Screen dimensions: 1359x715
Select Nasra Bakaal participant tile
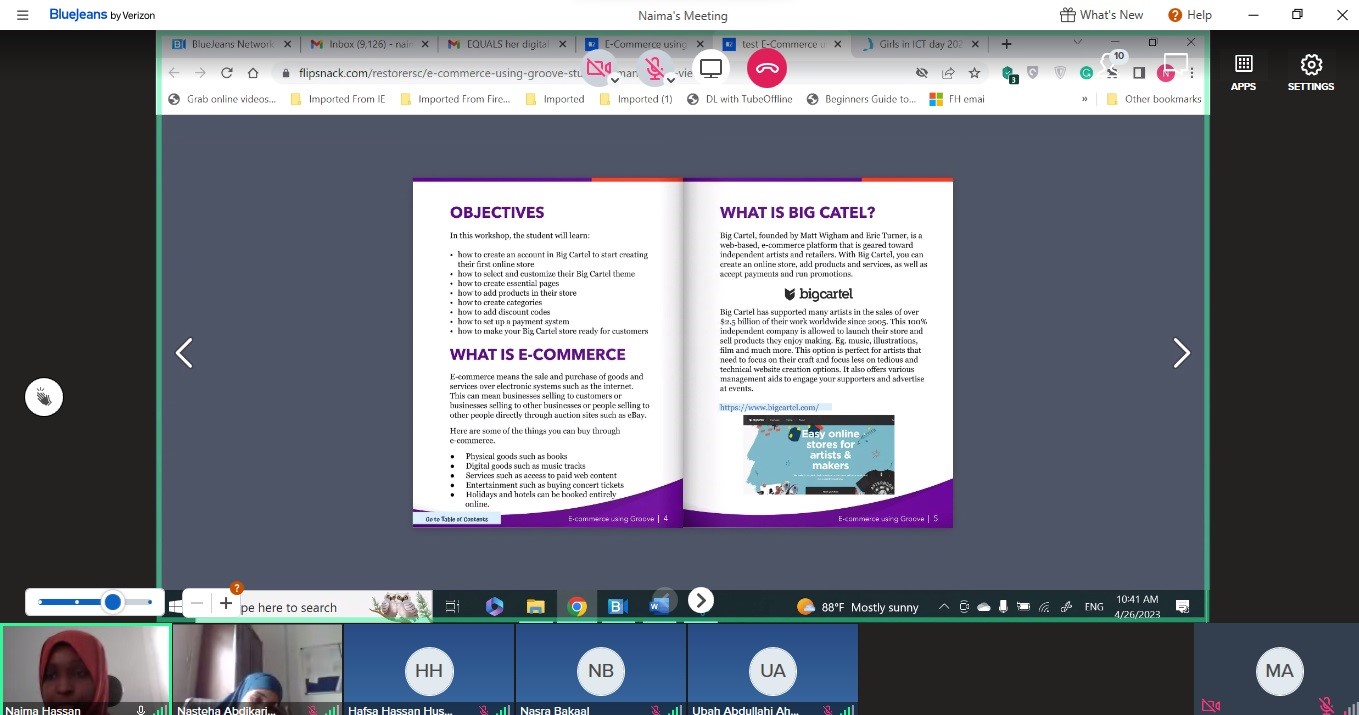601,670
